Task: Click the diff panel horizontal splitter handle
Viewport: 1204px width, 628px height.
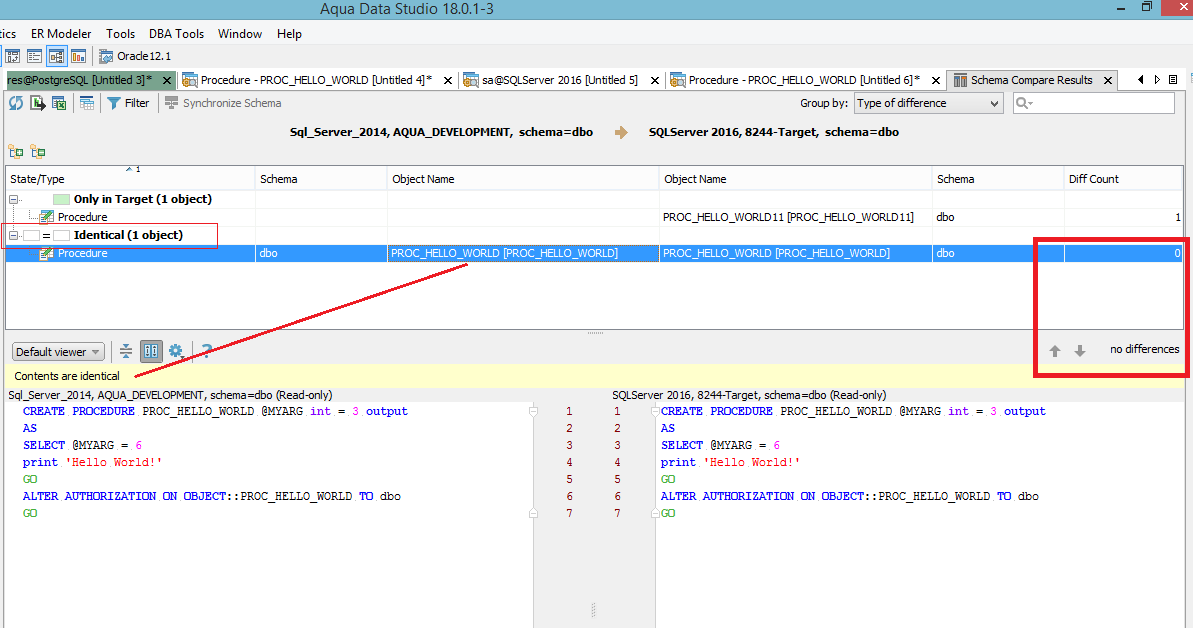Action: coord(594,332)
